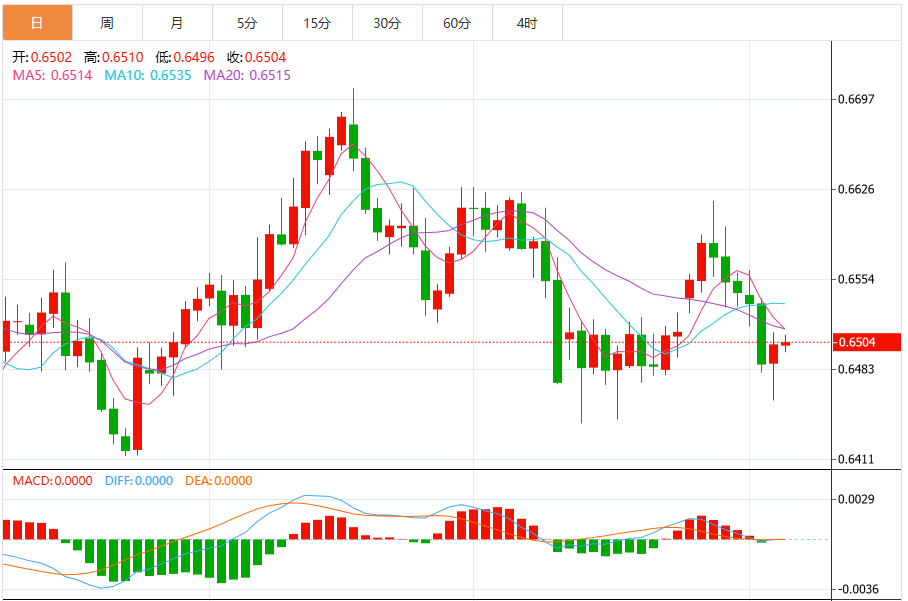Switch to the 4时 chart tab
This screenshot has width=908, height=601.
tap(527, 22)
